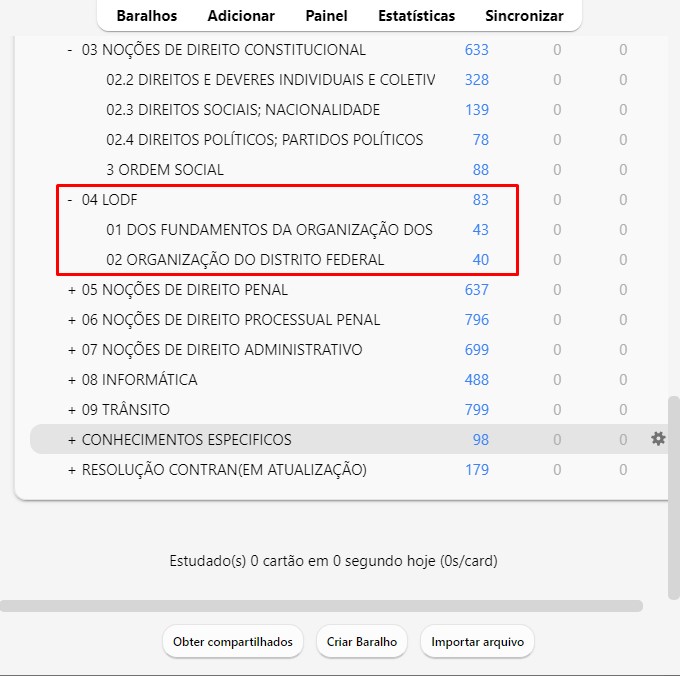Expand the RESOLUÇÃO CONTRAN deck
The width and height of the screenshot is (680, 676).
pos(72,470)
